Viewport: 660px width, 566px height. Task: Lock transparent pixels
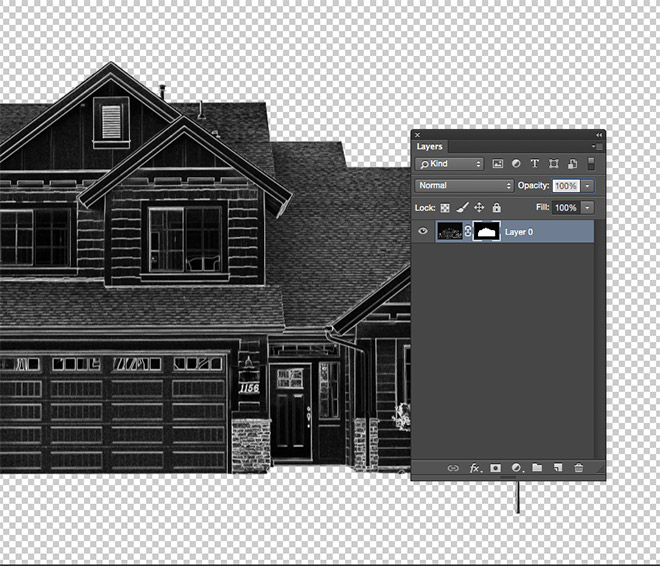point(445,208)
